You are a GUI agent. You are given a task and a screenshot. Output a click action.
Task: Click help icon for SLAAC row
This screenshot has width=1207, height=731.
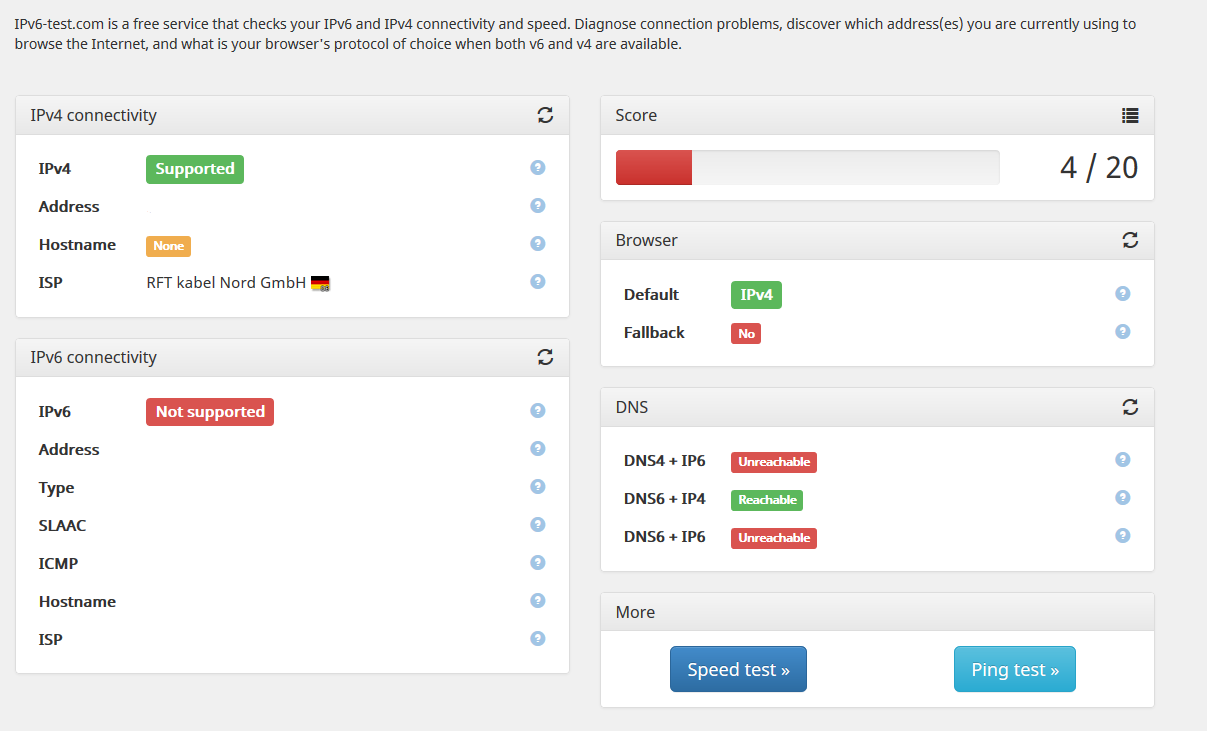pos(538,524)
